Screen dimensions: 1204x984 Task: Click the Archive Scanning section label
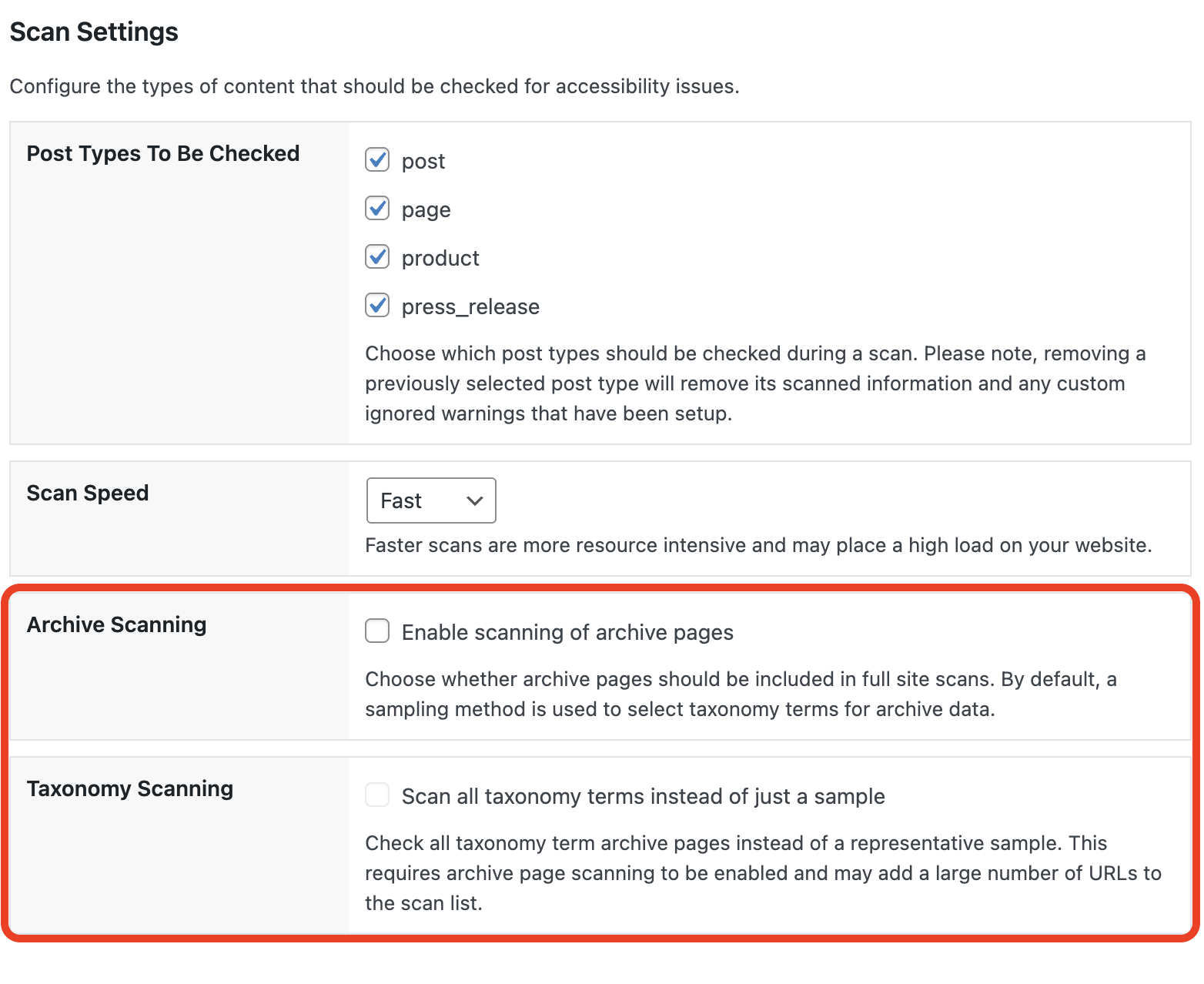116,624
